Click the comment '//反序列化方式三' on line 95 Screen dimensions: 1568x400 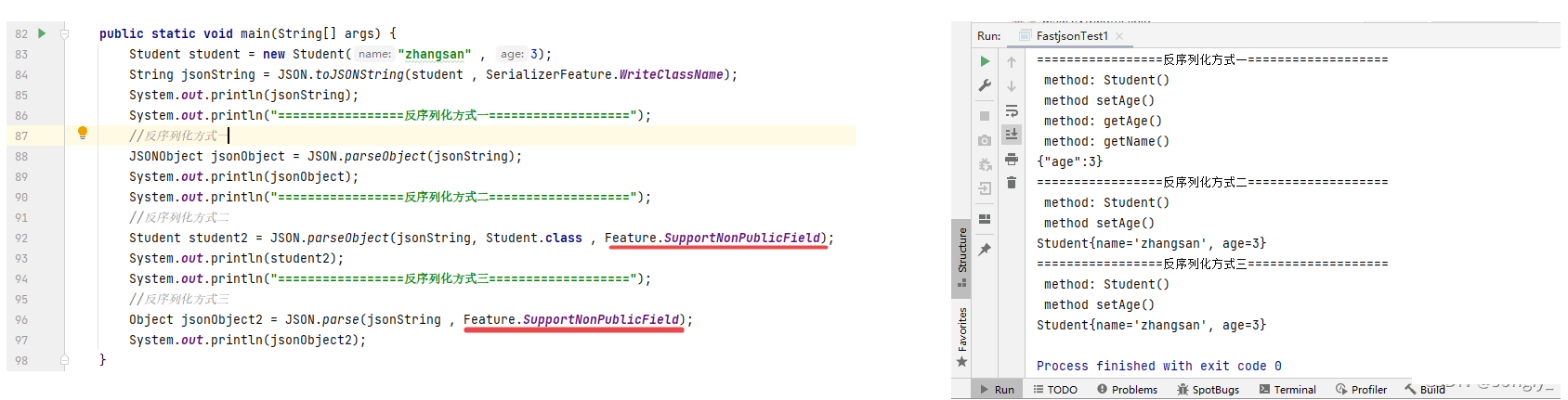(179, 300)
